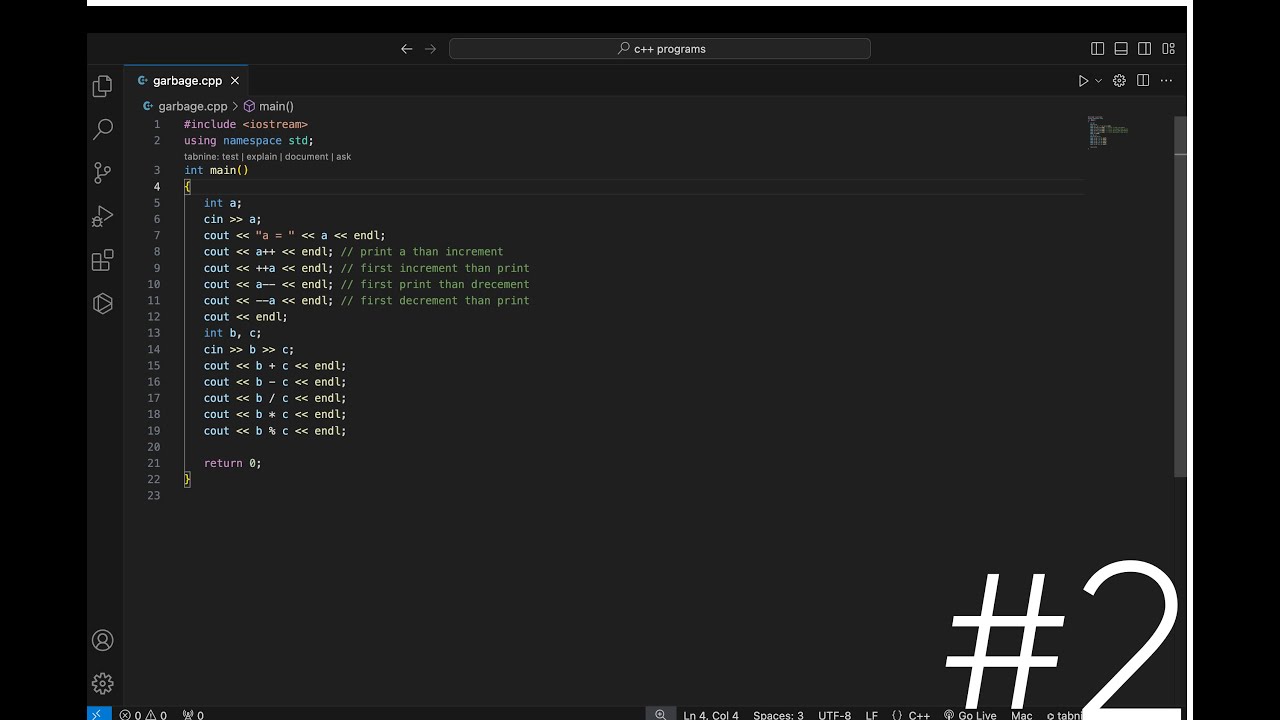1280x720 pixels.
Task: Open the Tabnine panel in activity bar
Action: point(102,303)
